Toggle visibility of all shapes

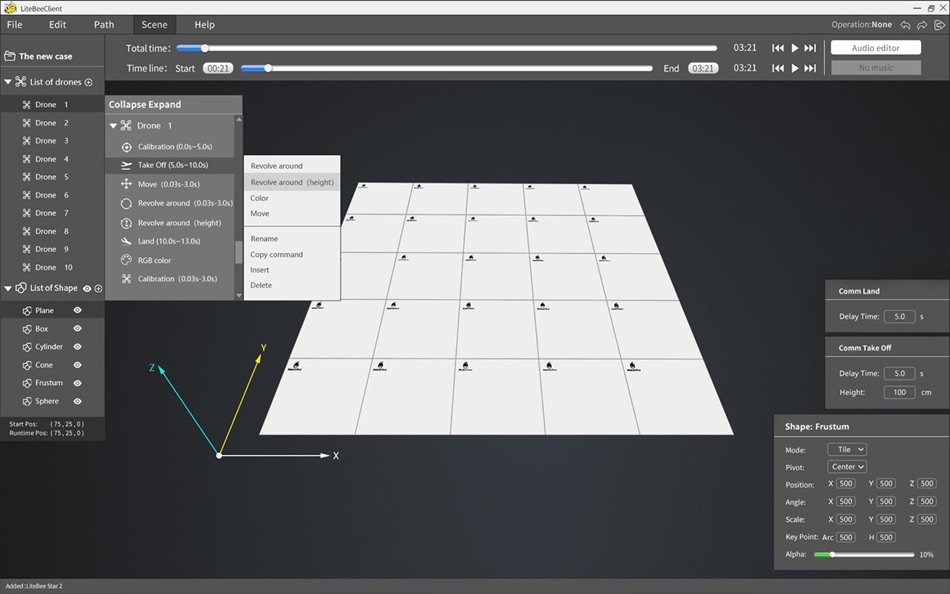pyautogui.click(x=87, y=289)
